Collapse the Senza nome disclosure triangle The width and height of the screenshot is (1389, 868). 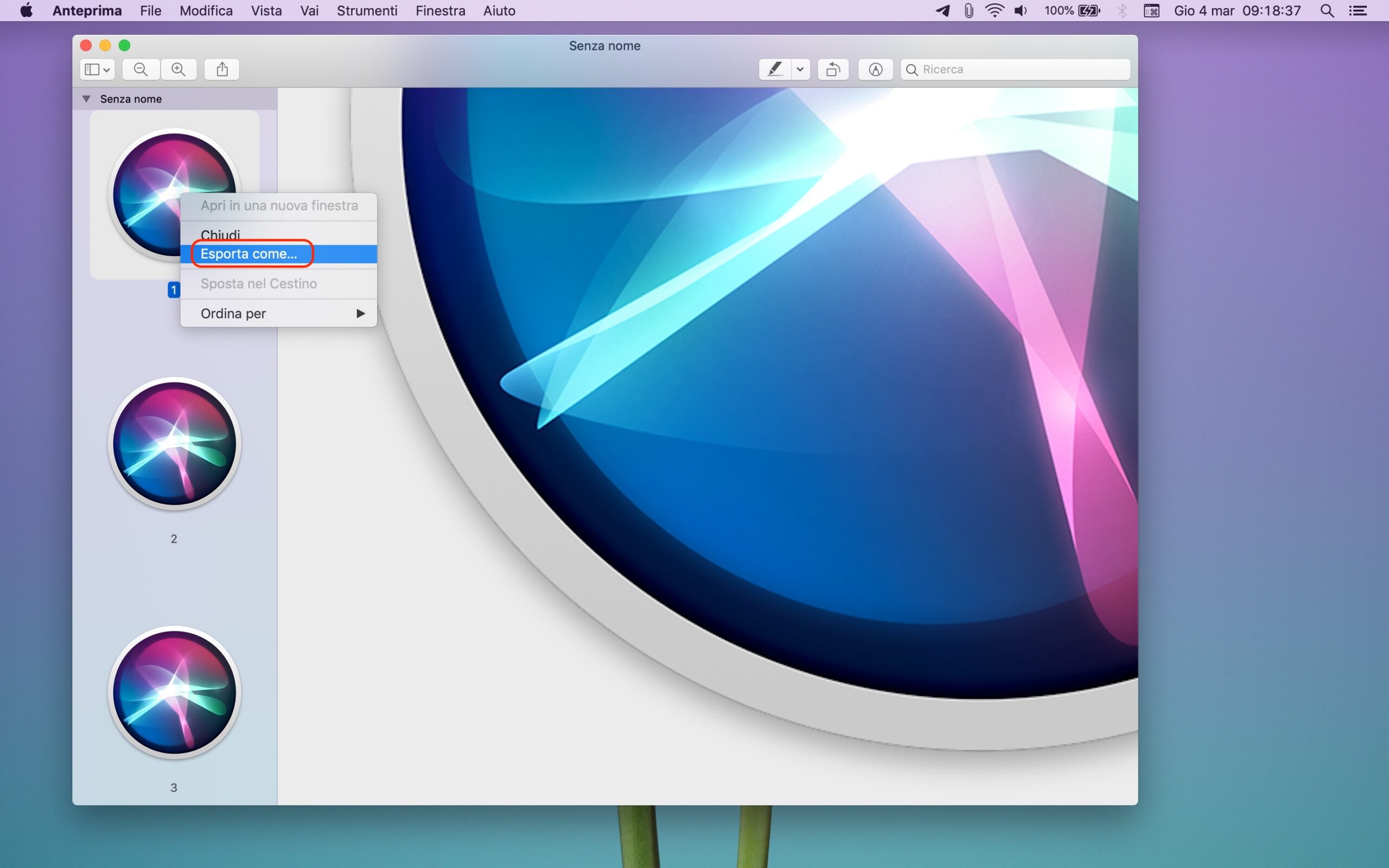[x=86, y=99]
